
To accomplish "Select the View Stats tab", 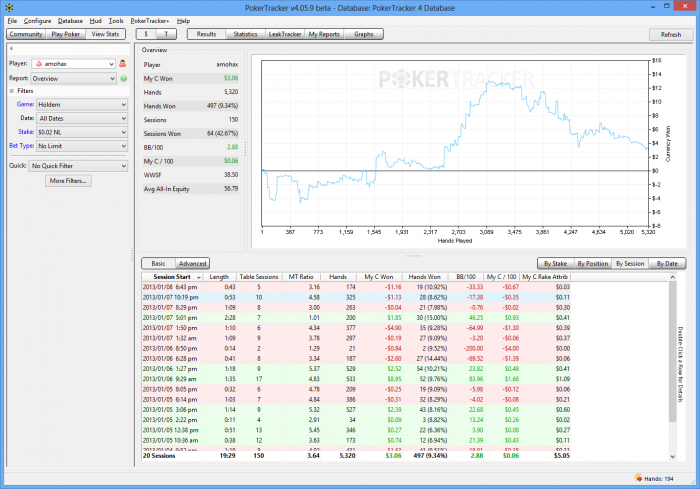I will [x=105, y=34].
